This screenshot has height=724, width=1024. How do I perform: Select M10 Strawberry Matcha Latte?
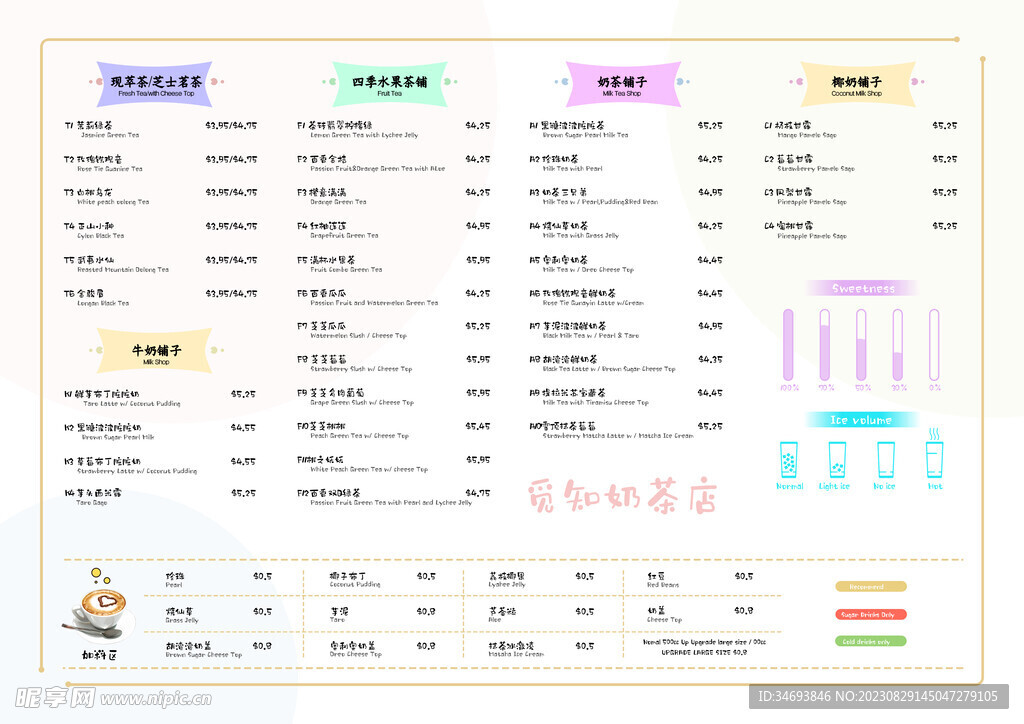[626, 430]
